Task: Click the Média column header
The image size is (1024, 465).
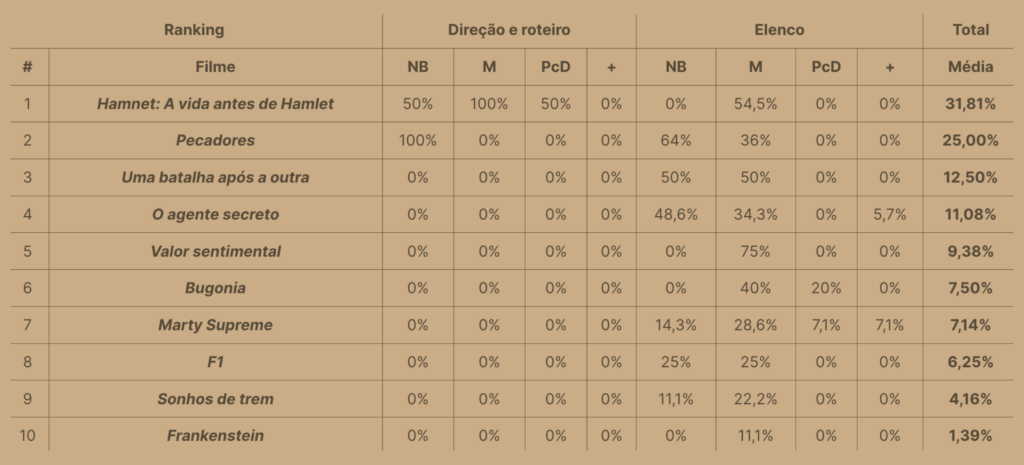Action: coord(970,67)
